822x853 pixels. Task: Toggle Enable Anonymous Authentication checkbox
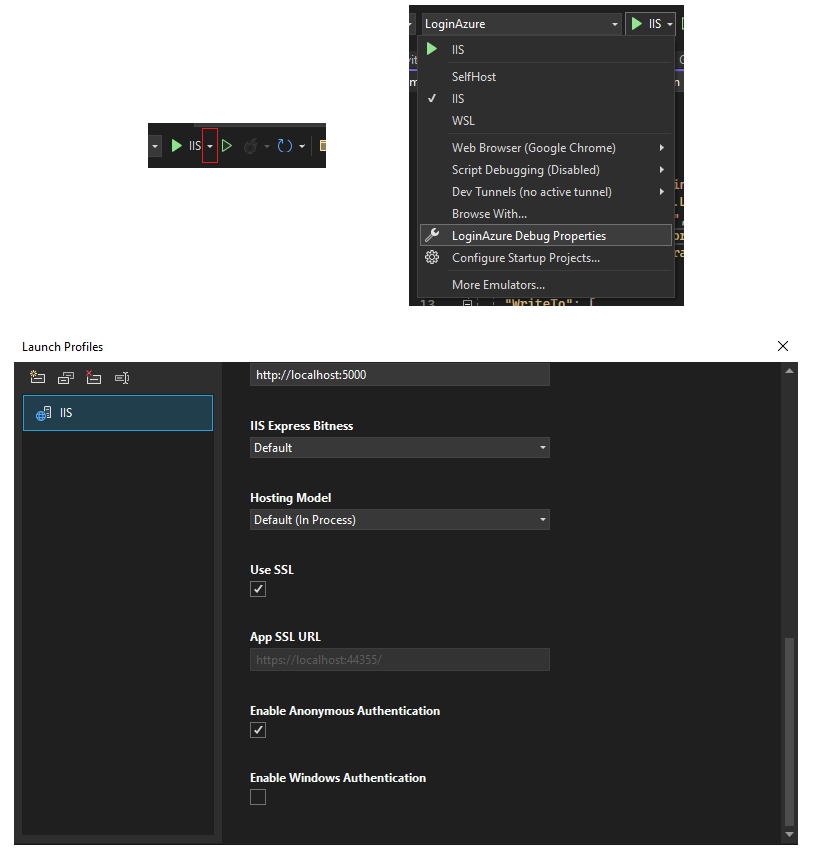tap(258, 730)
